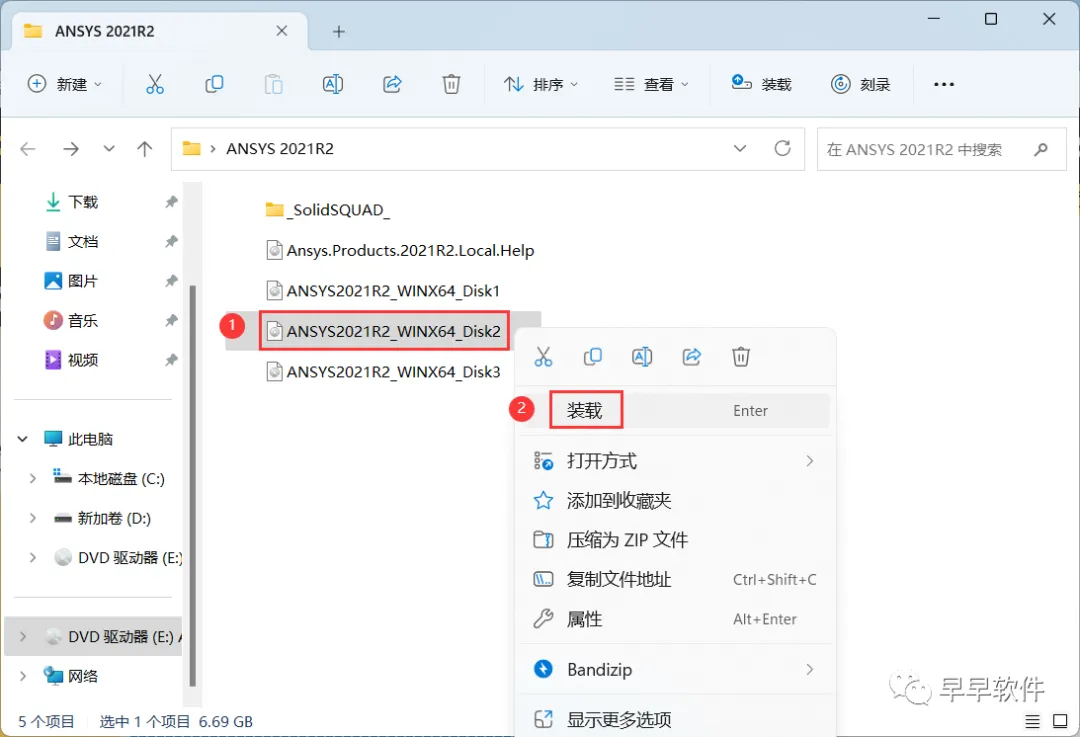Switch to large icons view in status bar
Image resolution: width=1080 pixels, height=737 pixels.
pyautogui.click(x=1060, y=721)
